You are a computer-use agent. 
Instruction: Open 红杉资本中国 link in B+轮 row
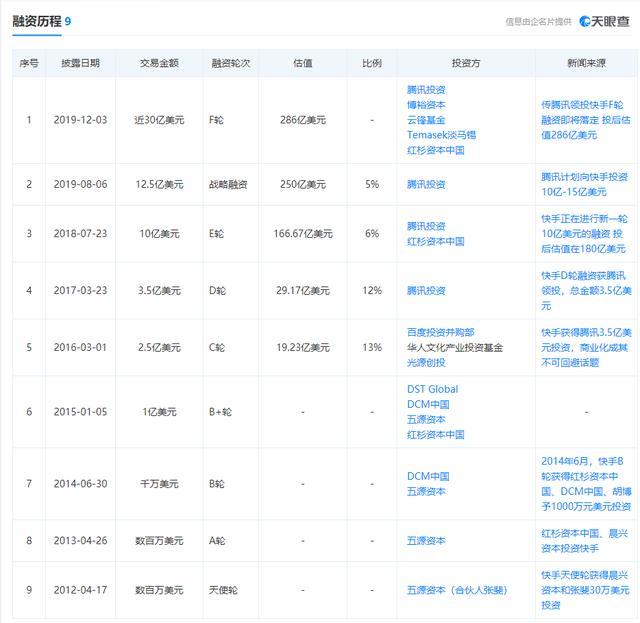pyautogui.click(x=436, y=435)
